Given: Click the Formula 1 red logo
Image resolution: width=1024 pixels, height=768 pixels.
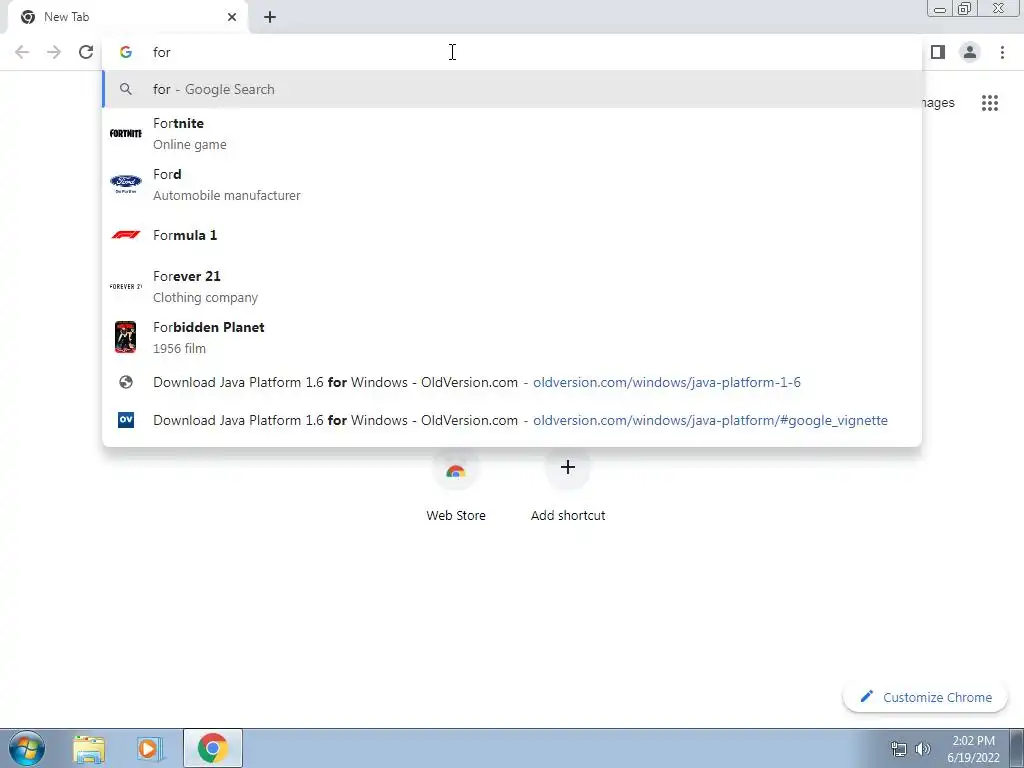Looking at the screenshot, I should (x=125, y=234).
